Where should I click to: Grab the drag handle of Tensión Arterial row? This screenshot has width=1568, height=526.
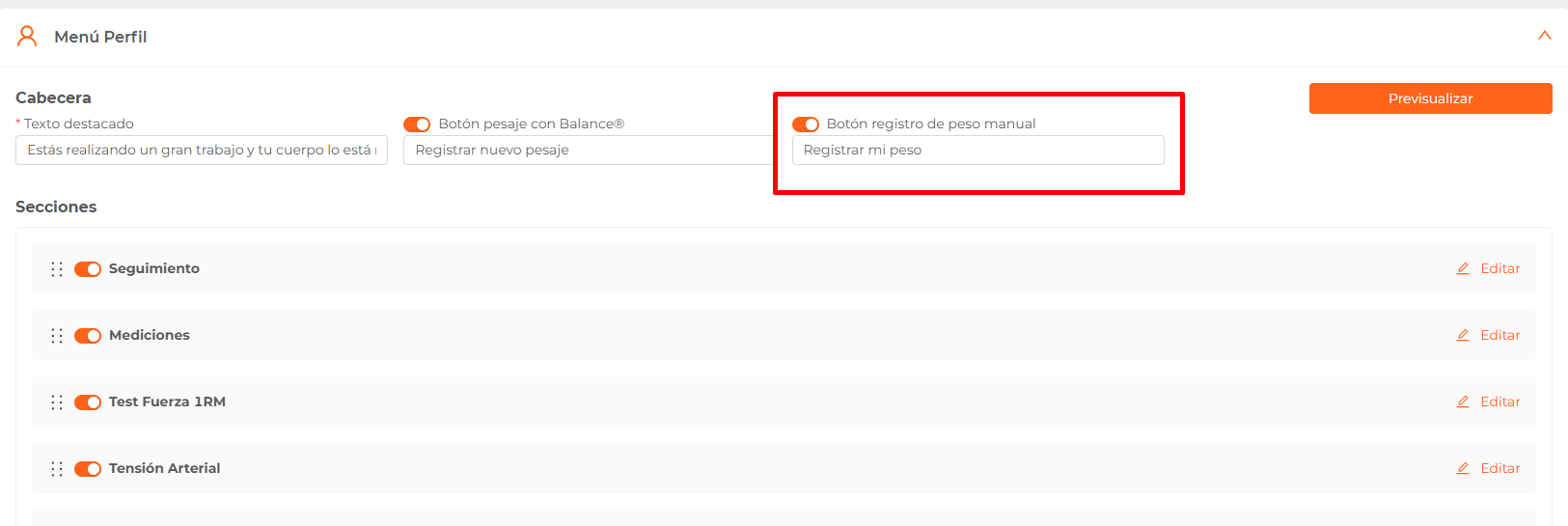(x=57, y=469)
